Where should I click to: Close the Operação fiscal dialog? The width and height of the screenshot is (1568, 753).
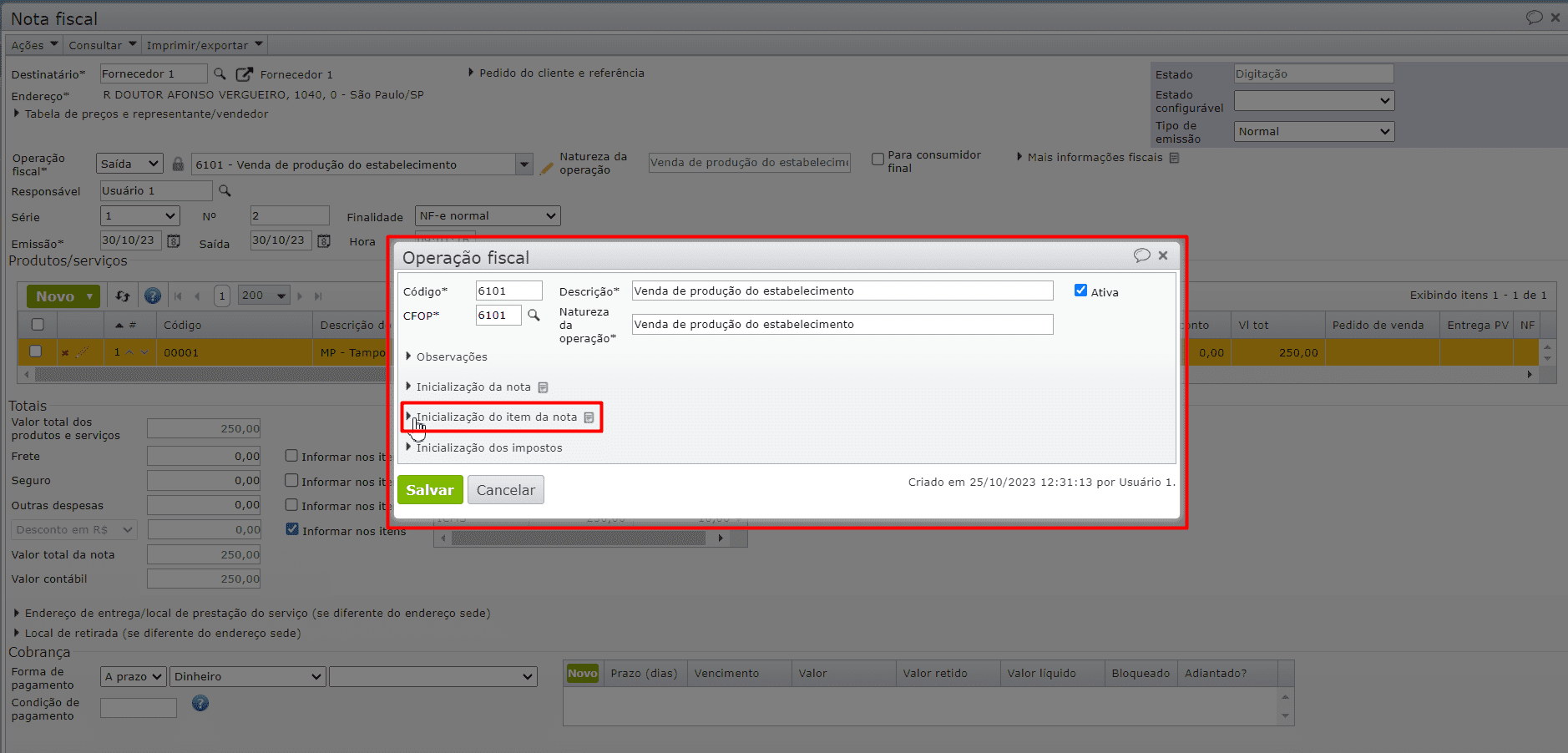pos(1163,255)
